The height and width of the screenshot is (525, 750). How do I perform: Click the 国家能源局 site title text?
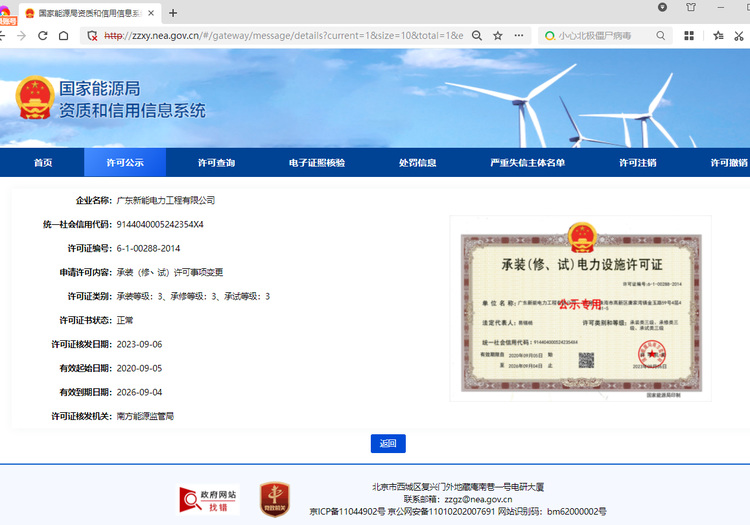coord(99,88)
